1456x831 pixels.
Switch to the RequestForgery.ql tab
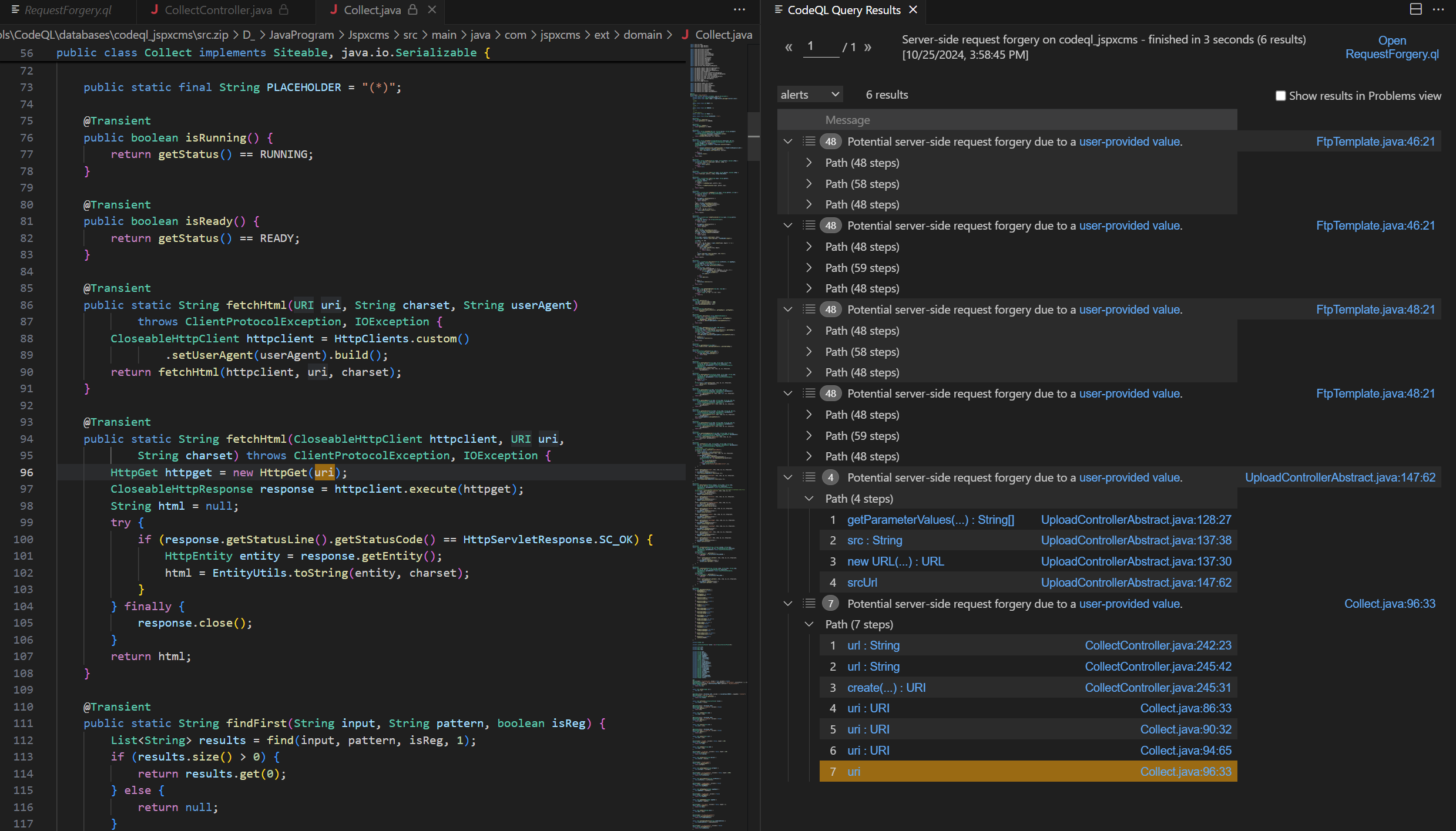(68, 10)
